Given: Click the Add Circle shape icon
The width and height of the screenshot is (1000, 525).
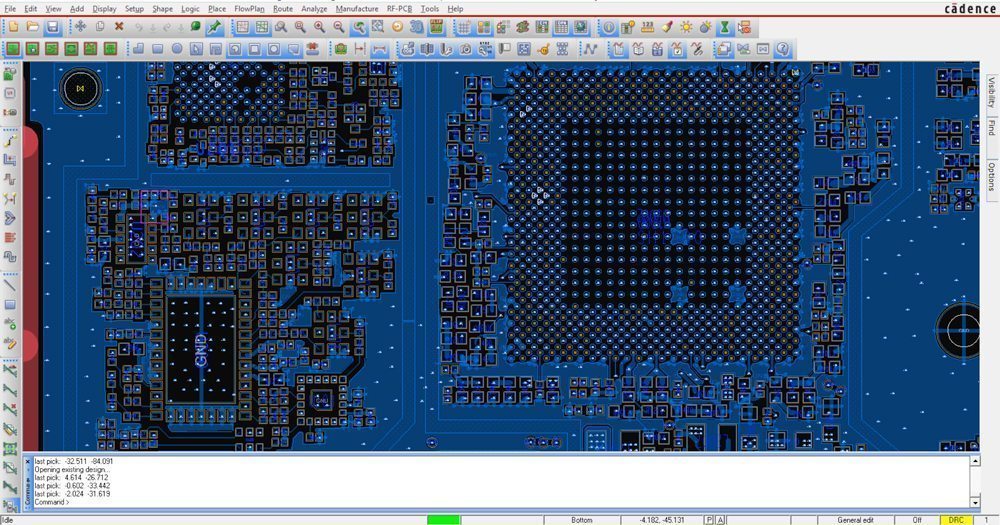Looking at the screenshot, I should (x=177, y=48).
